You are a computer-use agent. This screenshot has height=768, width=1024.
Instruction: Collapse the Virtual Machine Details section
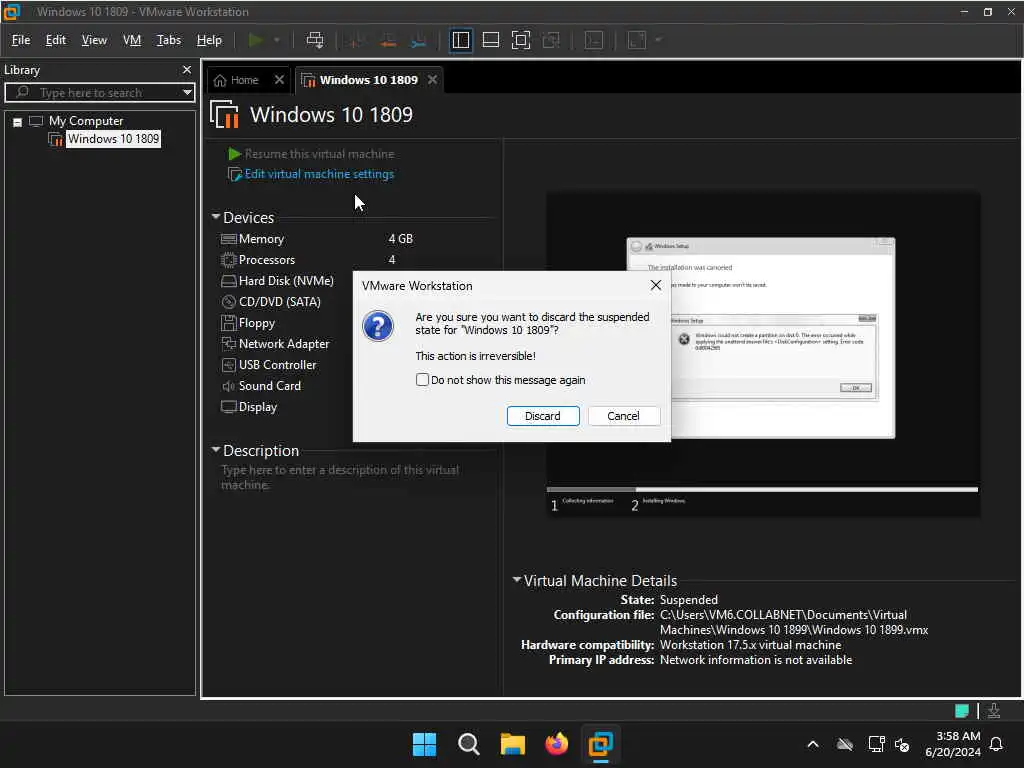(x=517, y=579)
